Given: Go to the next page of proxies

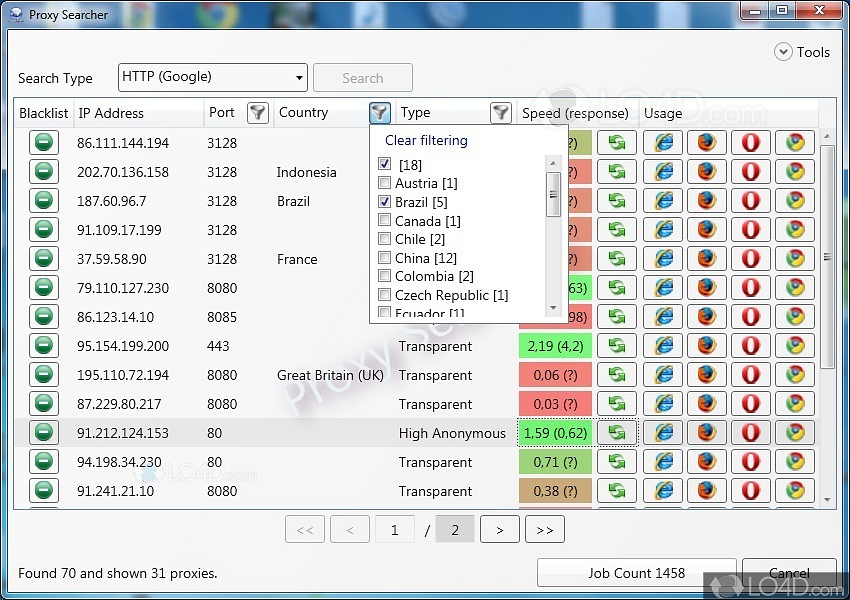Looking at the screenshot, I should (500, 530).
